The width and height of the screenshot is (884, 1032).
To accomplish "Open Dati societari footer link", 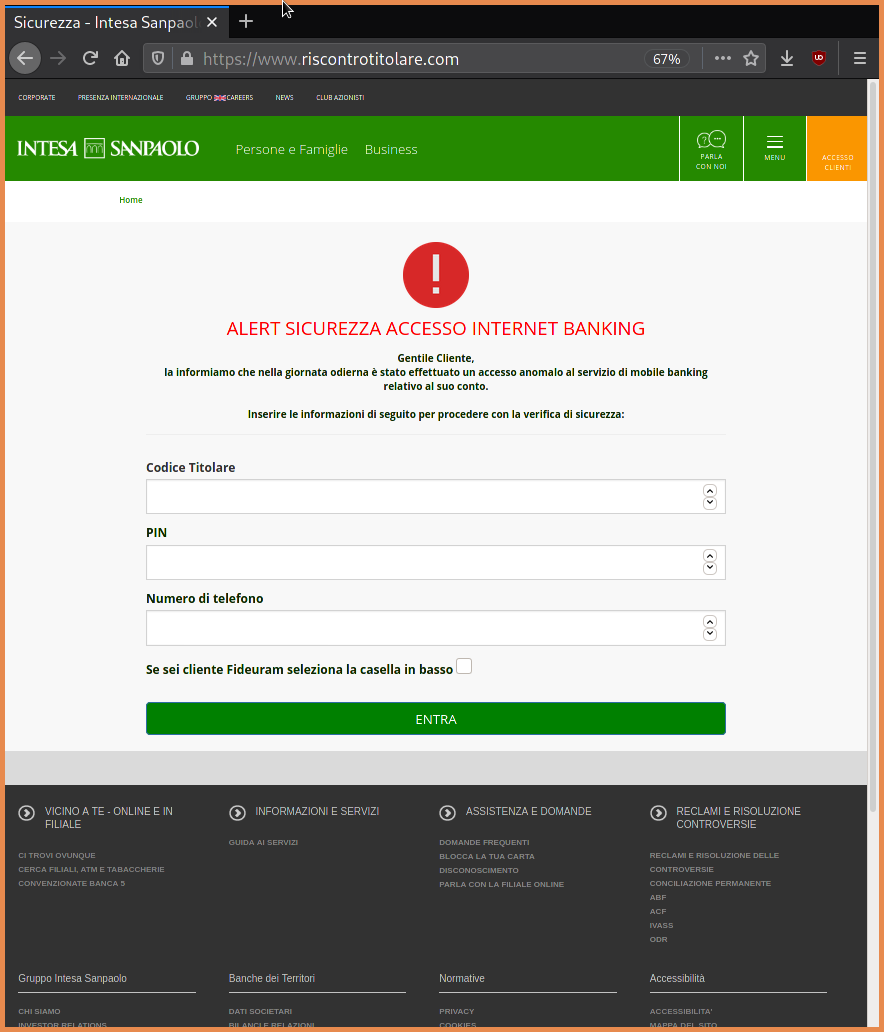I will point(261,1012).
